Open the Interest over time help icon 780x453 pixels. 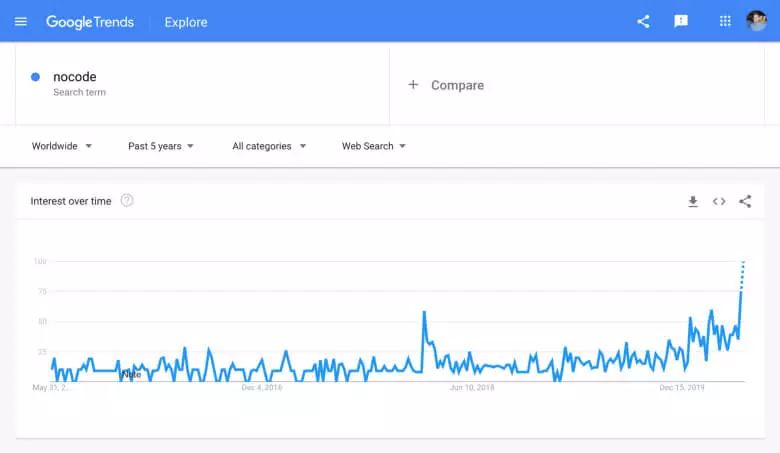(127, 200)
